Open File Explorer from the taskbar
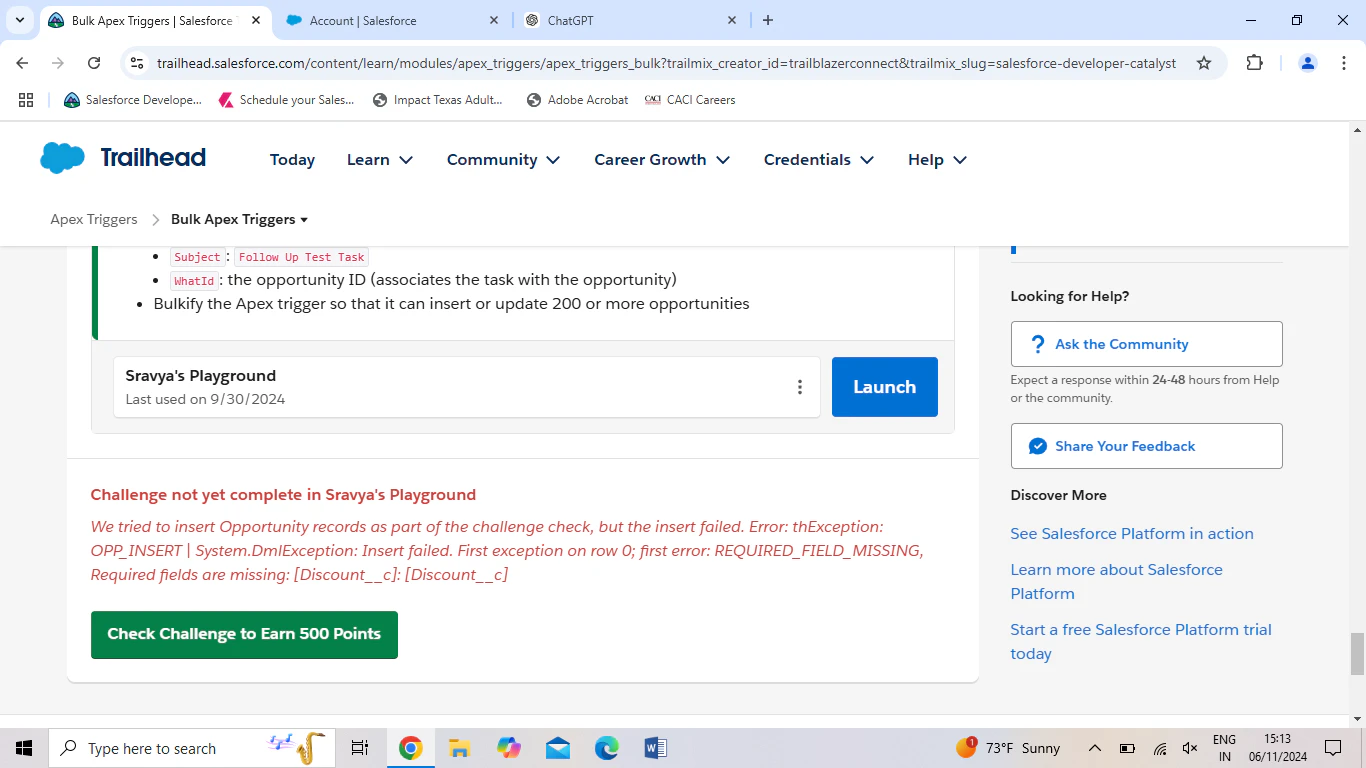1366x768 pixels. [x=459, y=748]
